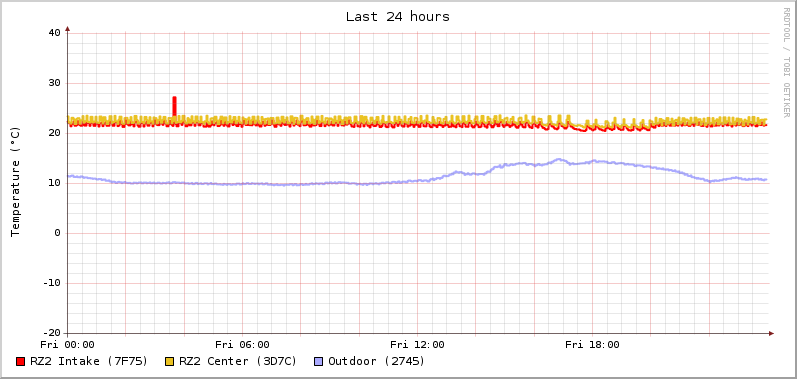Click the Fri 12:00 time axis label
This screenshot has width=797, height=379.
[x=417, y=345]
